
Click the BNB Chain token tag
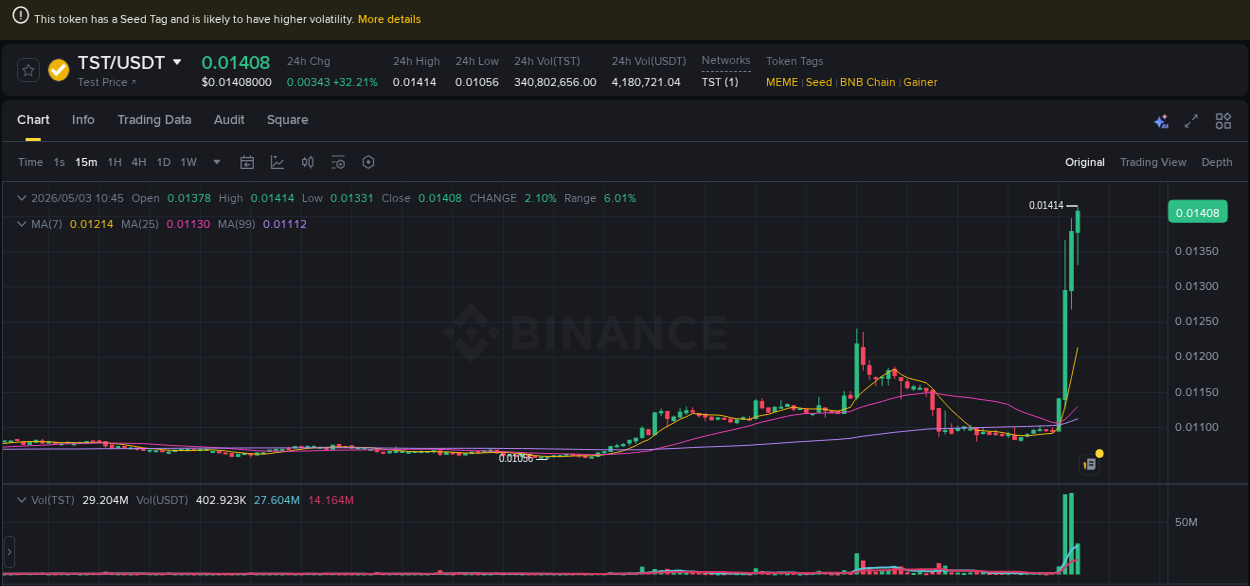pos(867,82)
